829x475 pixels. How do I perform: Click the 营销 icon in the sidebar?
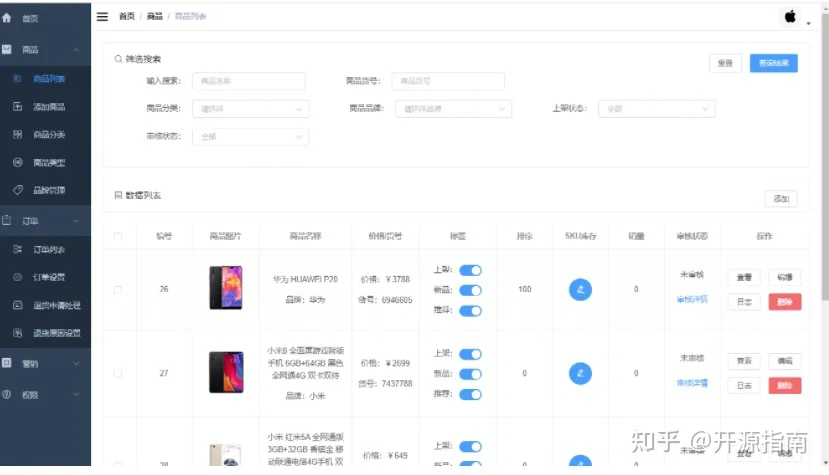click(x=6, y=363)
